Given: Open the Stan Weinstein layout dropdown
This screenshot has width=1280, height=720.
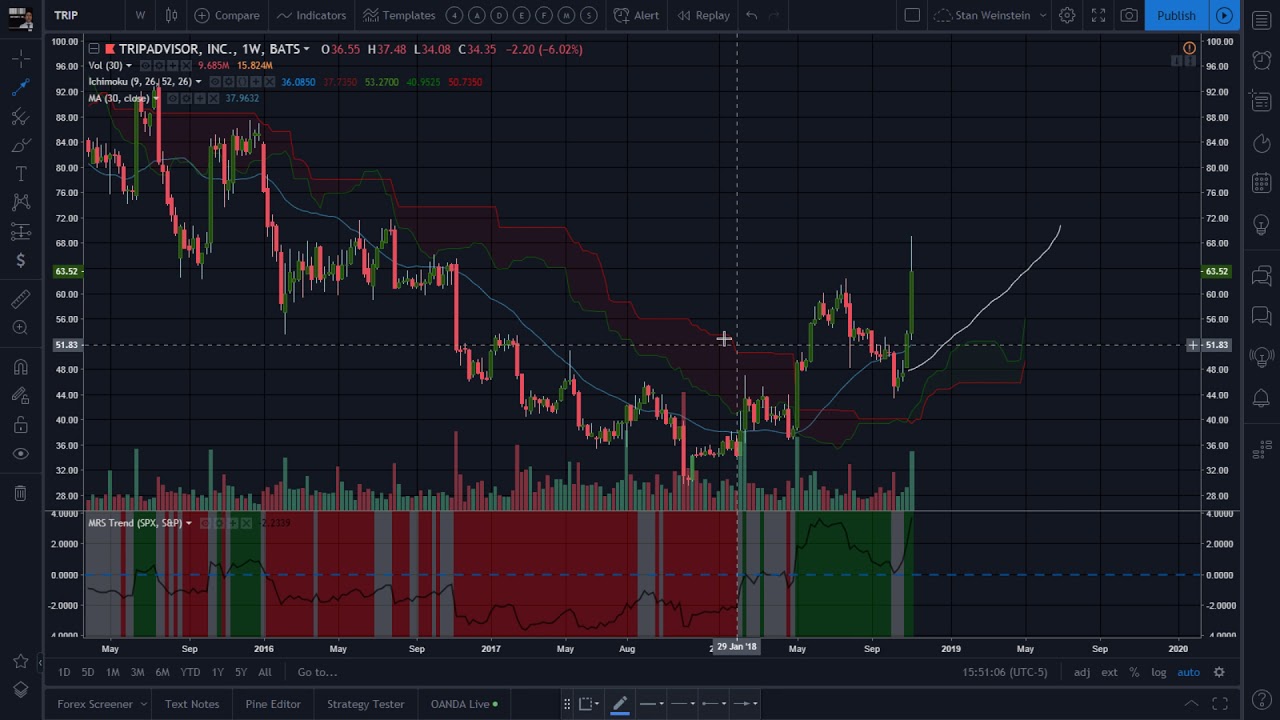Looking at the screenshot, I should tap(990, 15).
